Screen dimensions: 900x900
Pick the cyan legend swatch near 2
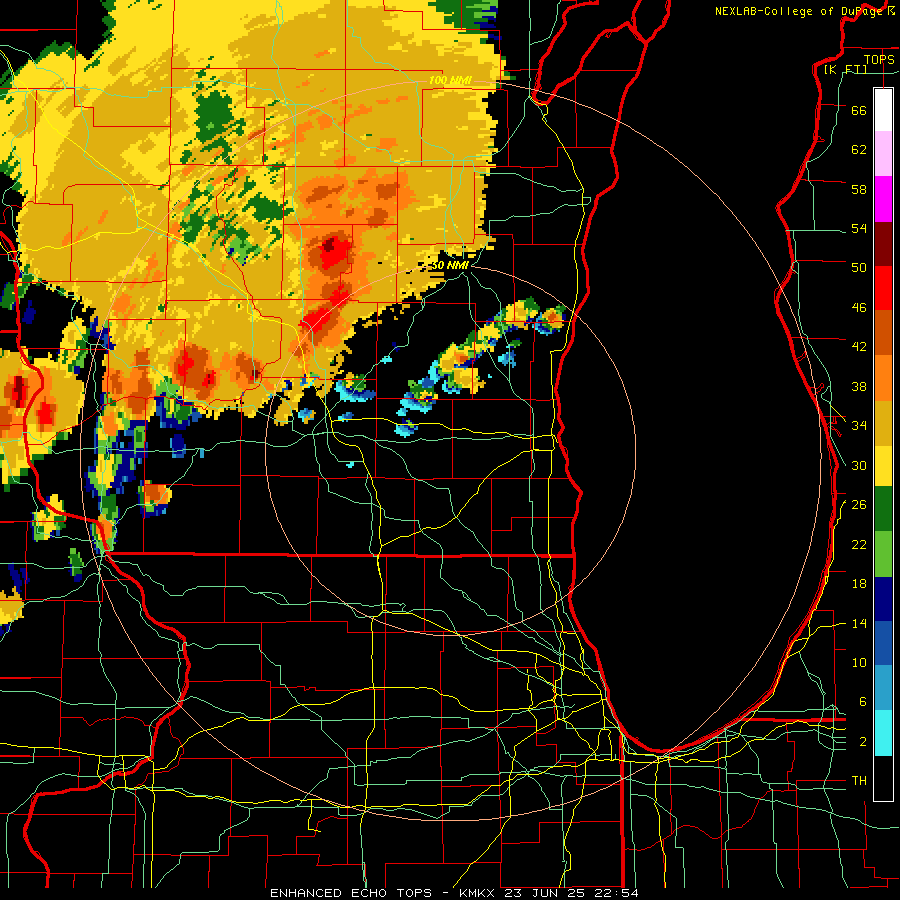point(883,733)
